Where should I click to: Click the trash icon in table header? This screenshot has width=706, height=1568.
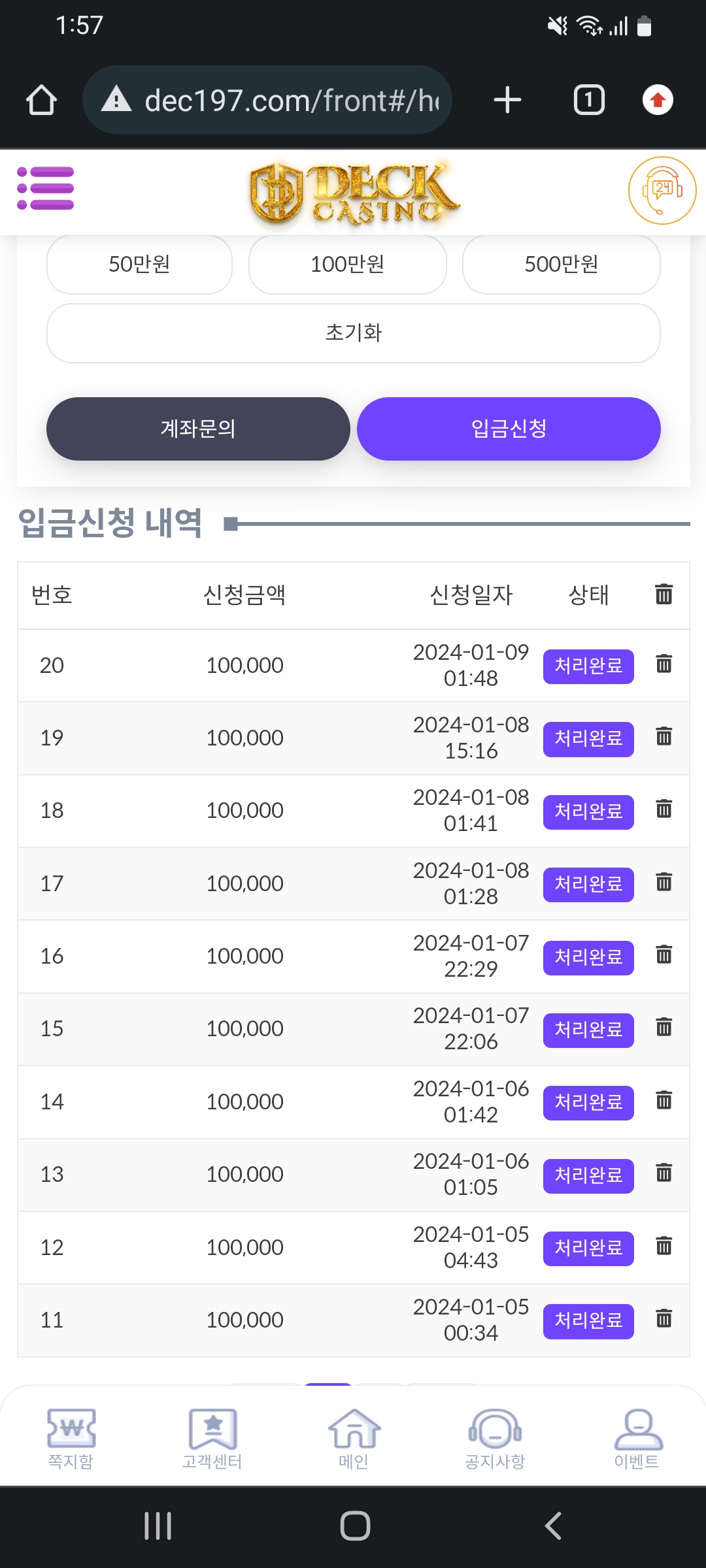(664, 595)
